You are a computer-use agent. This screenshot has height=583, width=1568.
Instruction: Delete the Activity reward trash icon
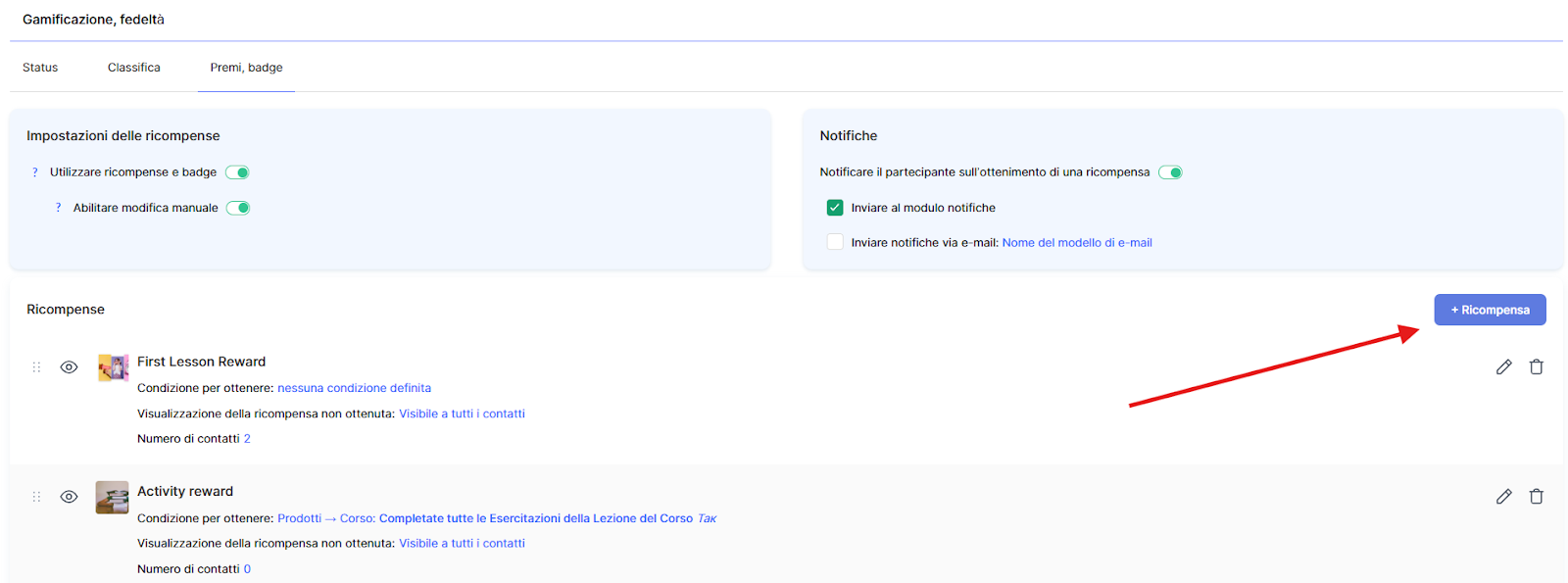pyautogui.click(x=1536, y=497)
